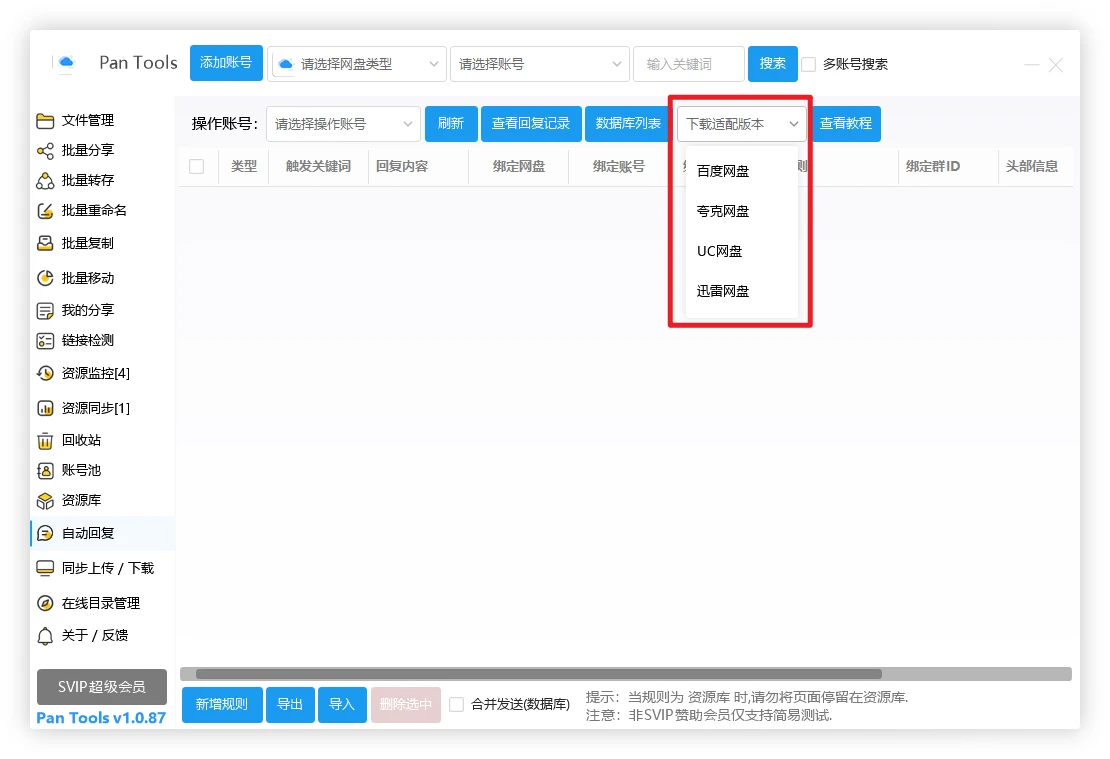
Task: Click the 批量分享 share icon
Action: point(45,151)
